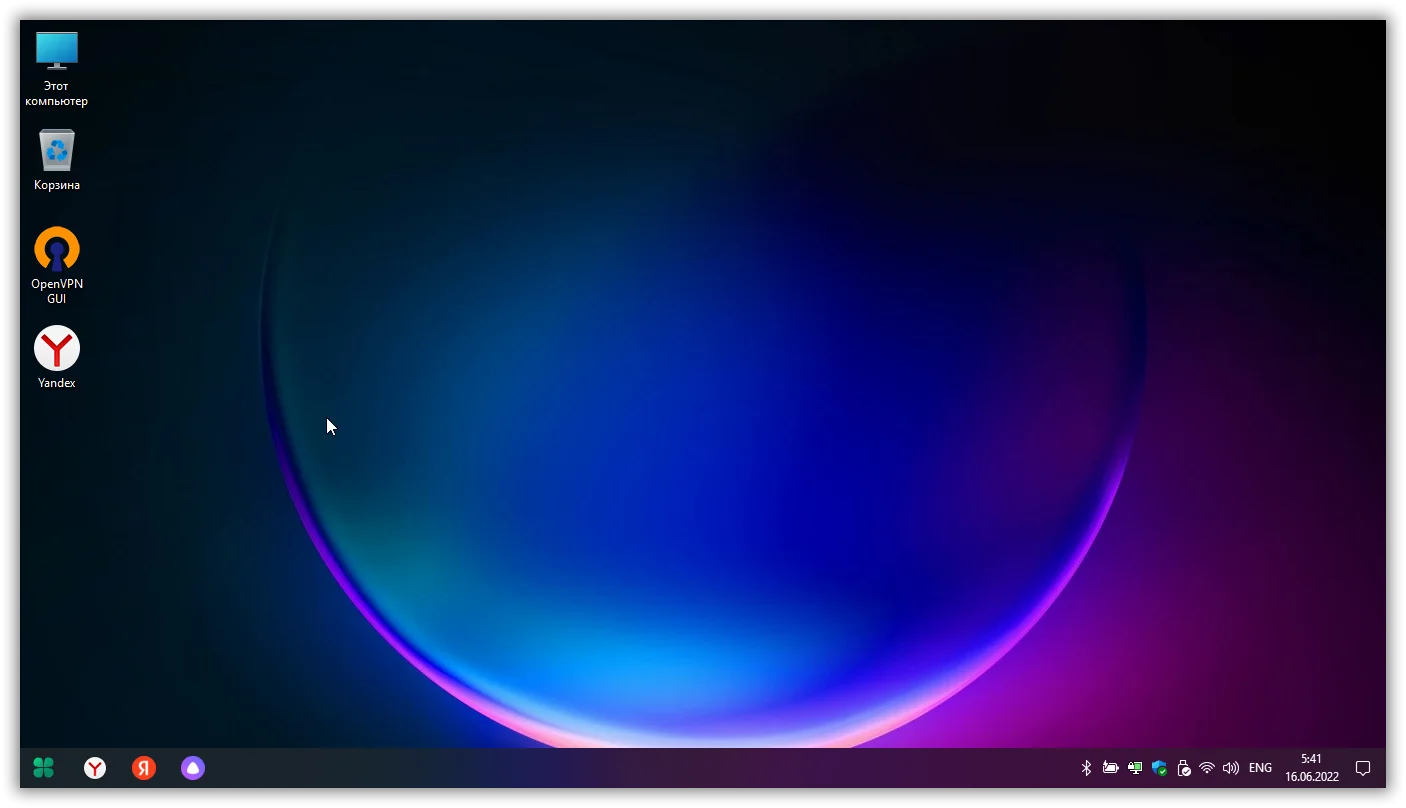This screenshot has width=1406, height=808.
Task: Select the Этот компьютер desktop icon
Action: [x=57, y=68]
